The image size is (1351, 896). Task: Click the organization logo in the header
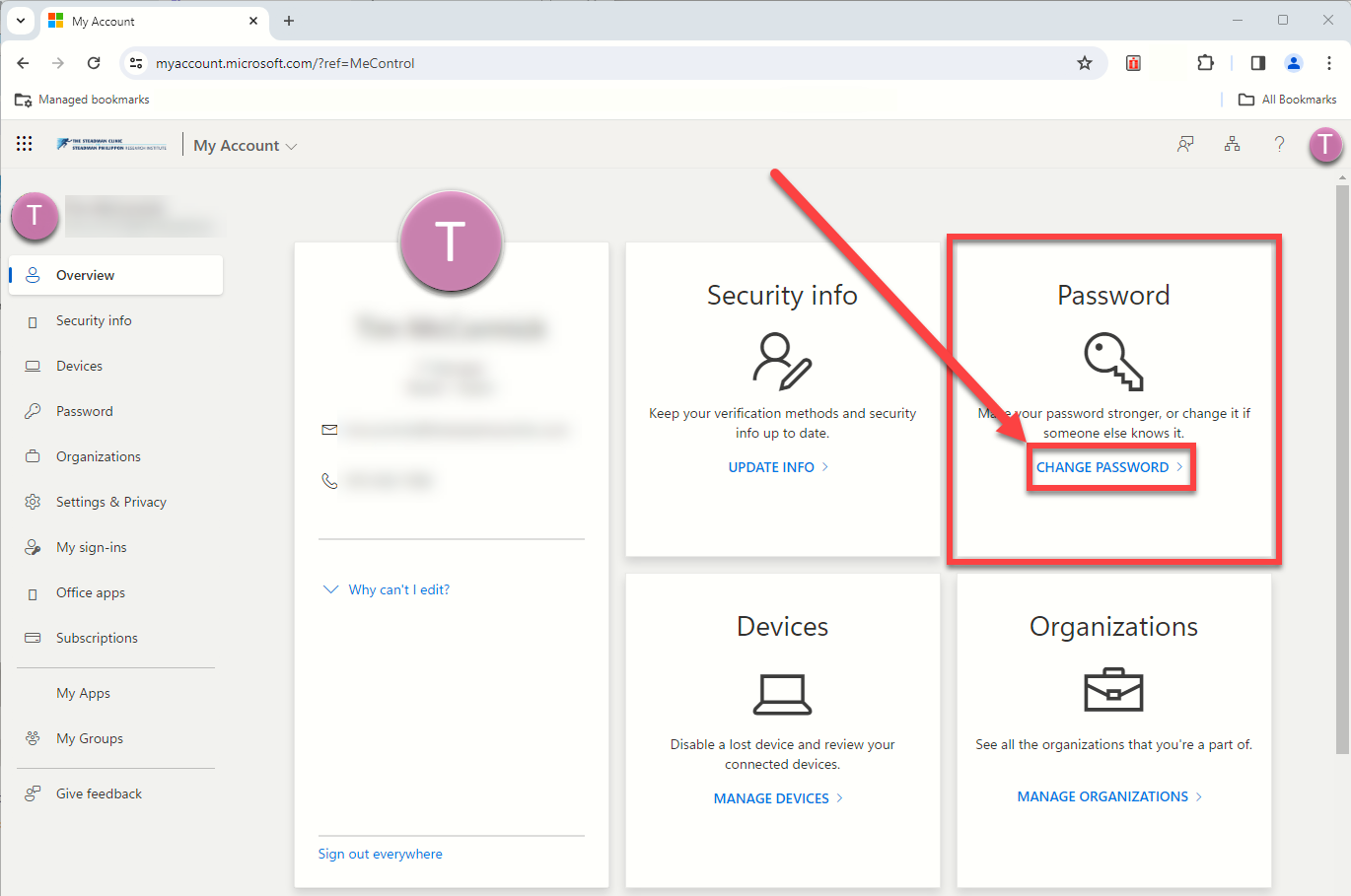(111, 145)
